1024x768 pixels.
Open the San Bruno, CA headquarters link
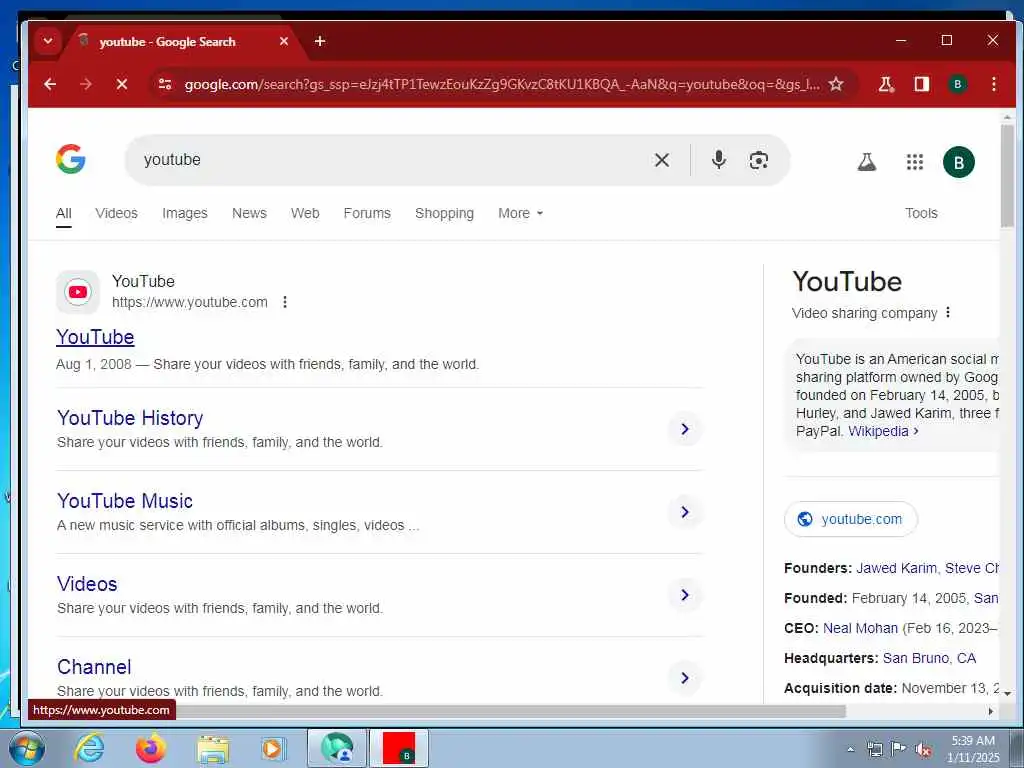coord(929,658)
